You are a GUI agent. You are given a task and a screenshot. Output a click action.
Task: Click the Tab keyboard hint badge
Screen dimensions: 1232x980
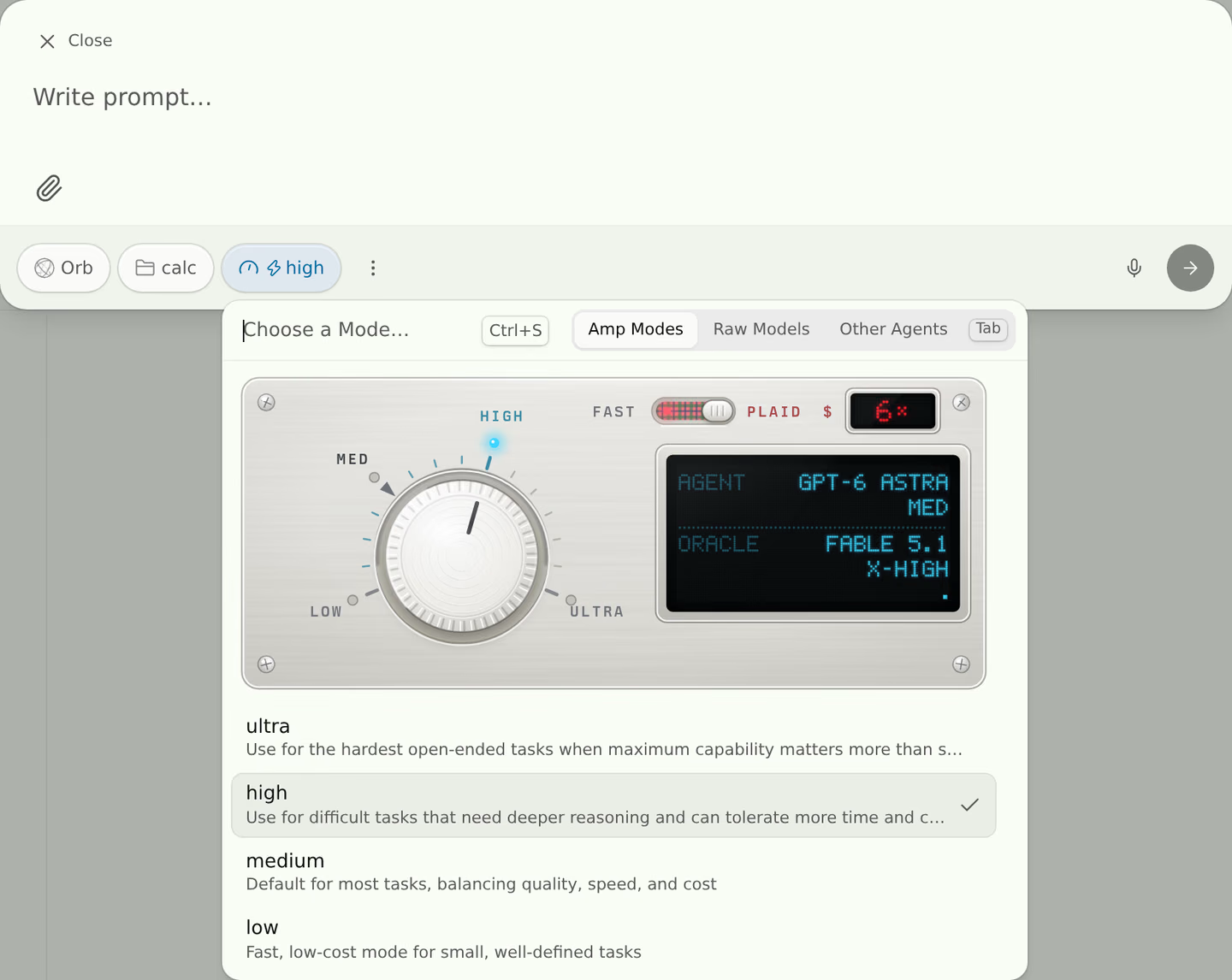(x=988, y=328)
